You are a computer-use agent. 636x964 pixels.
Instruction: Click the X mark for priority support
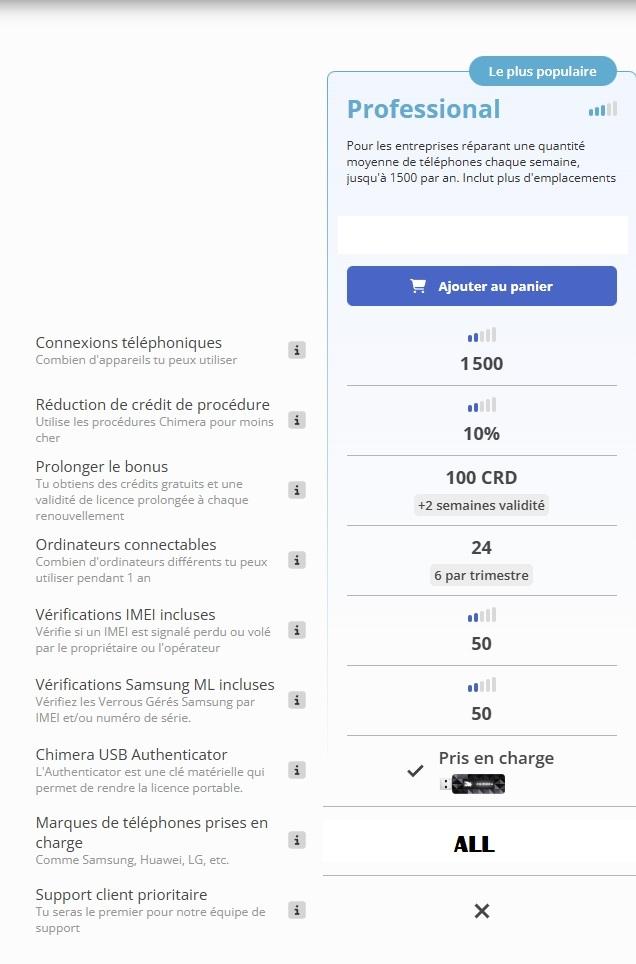coord(482,911)
